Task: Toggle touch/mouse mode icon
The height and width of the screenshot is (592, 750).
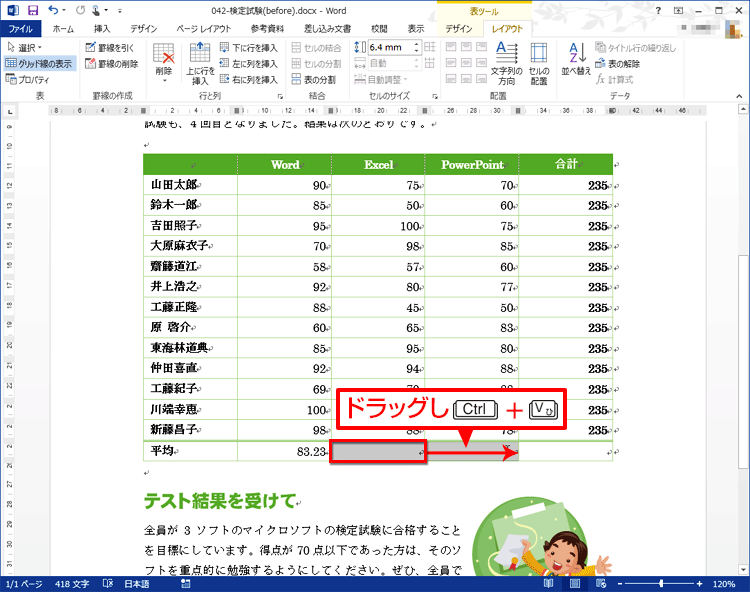Action: click(96, 10)
